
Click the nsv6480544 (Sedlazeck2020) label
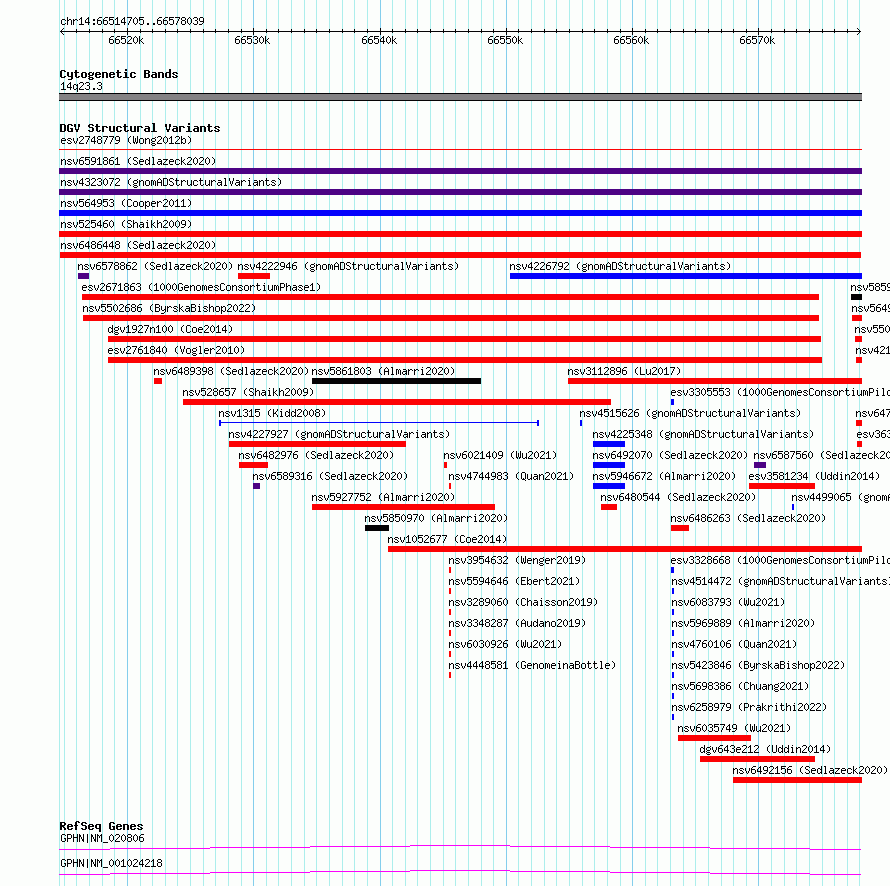coord(678,497)
